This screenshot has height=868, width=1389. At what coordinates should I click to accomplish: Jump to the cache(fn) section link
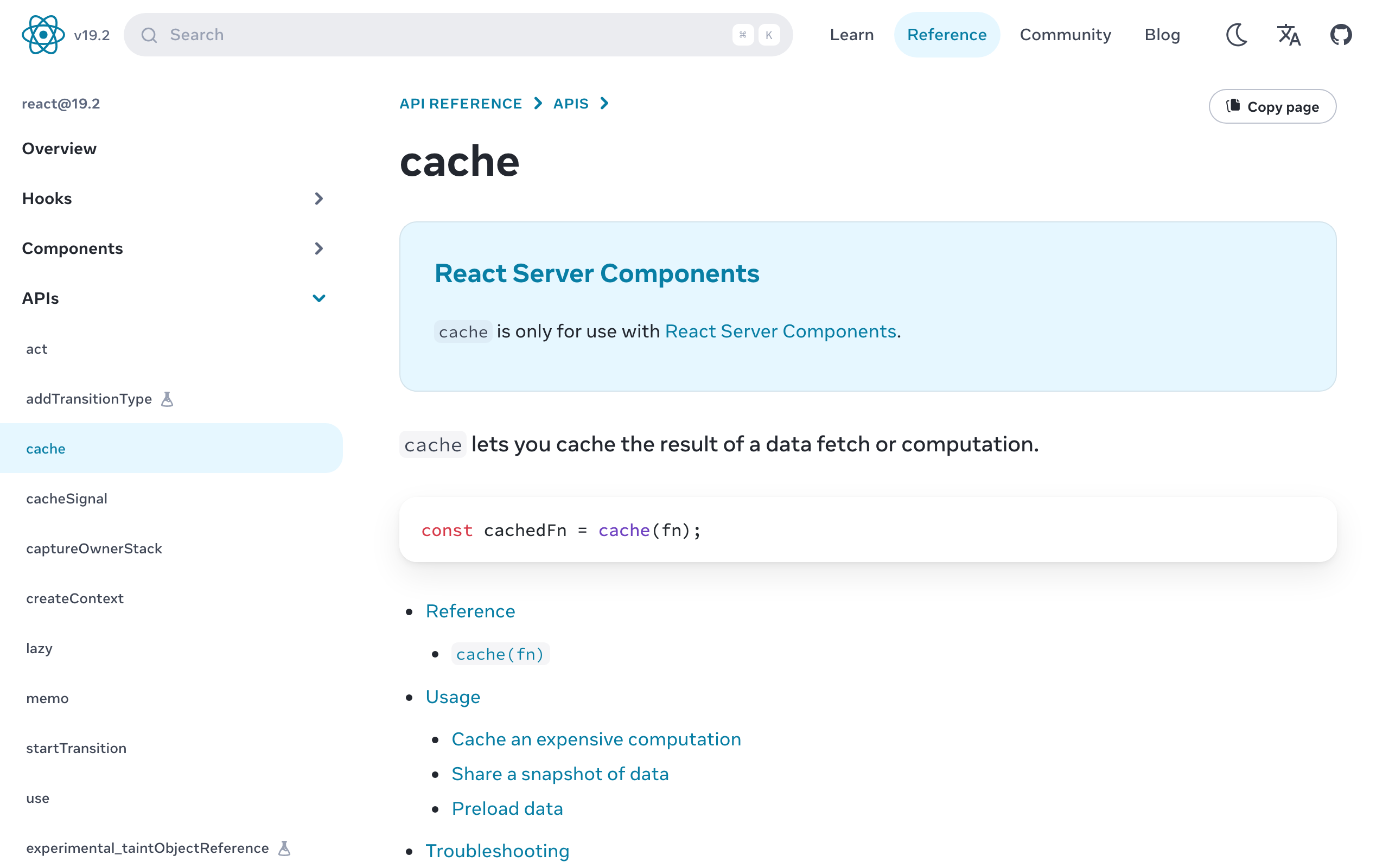click(500, 654)
